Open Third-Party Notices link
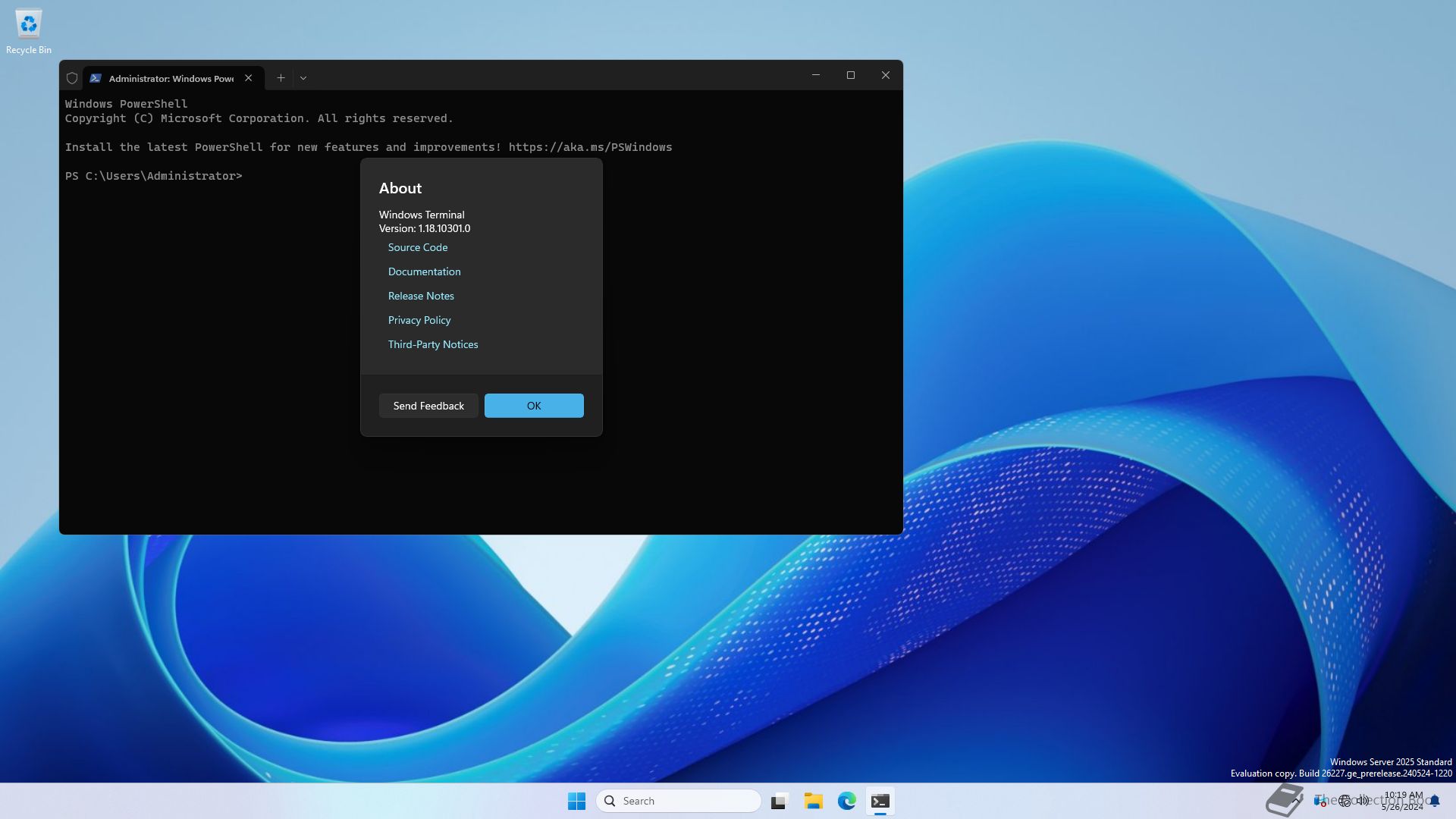 [x=432, y=344]
